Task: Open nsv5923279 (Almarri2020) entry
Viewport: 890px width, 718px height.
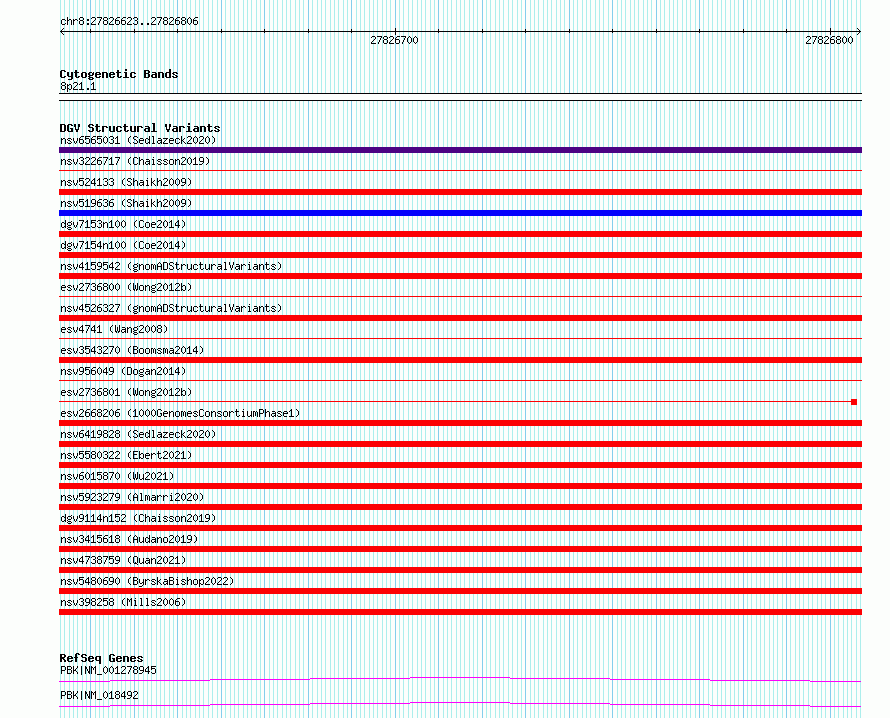Action: pos(132,497)
